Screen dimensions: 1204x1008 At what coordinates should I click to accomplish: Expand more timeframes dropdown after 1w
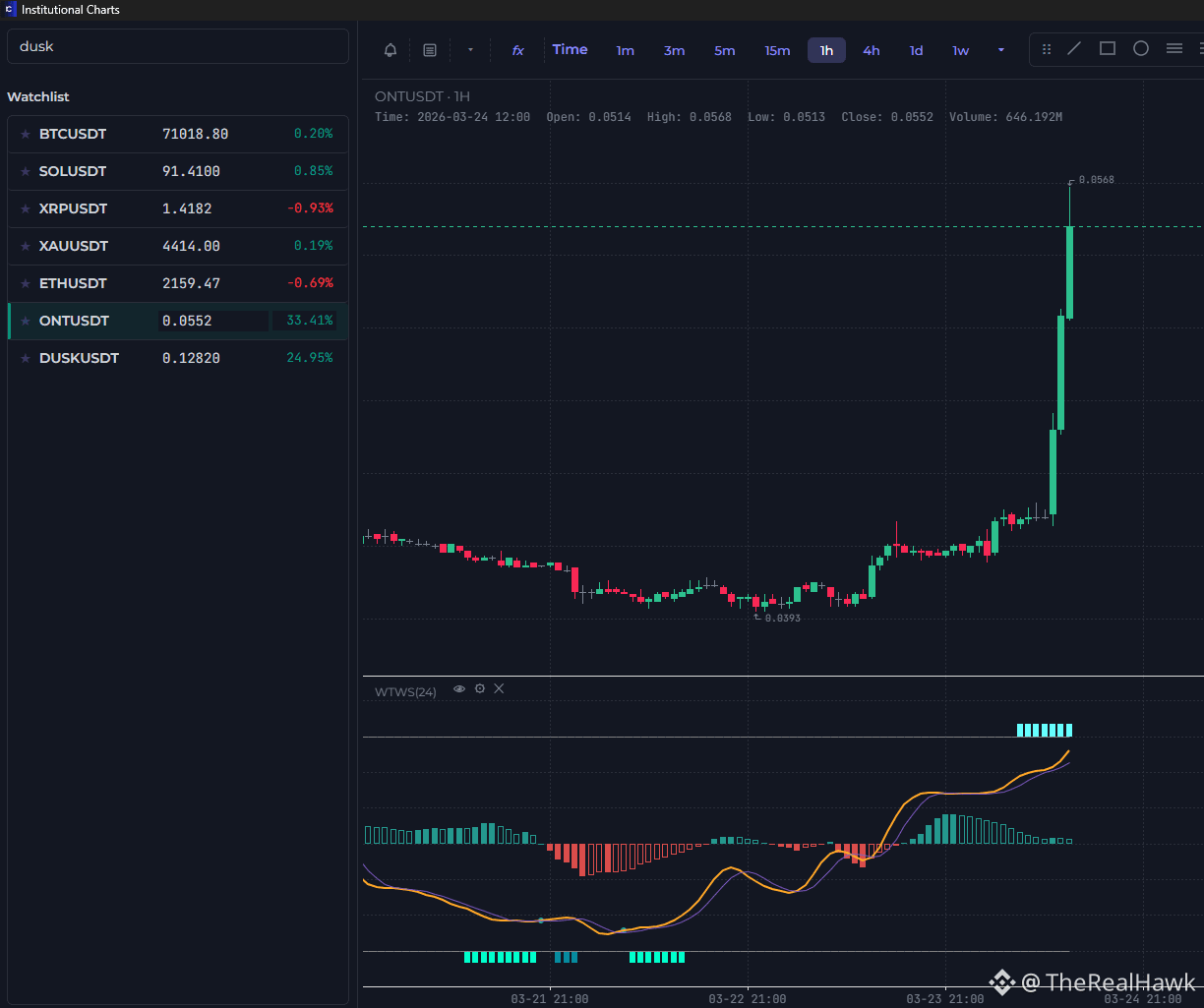[x=1001, y=50]
